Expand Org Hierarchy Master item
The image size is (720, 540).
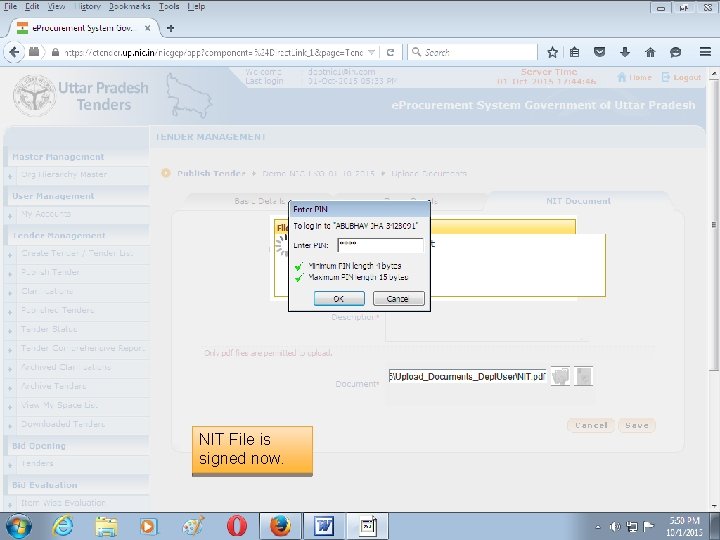10,175
